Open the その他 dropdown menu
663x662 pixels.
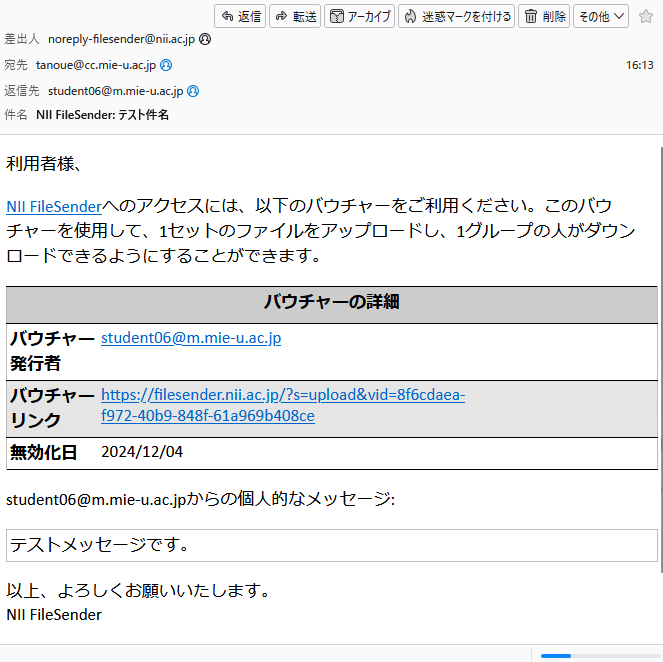coord(601,16)
